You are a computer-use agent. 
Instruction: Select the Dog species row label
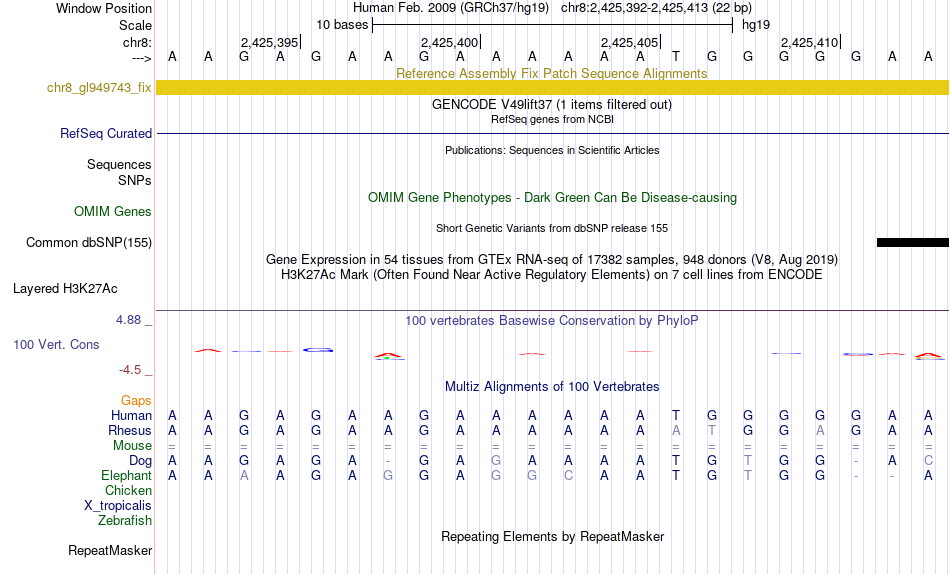pyautogui.click(x=140, y=461)
